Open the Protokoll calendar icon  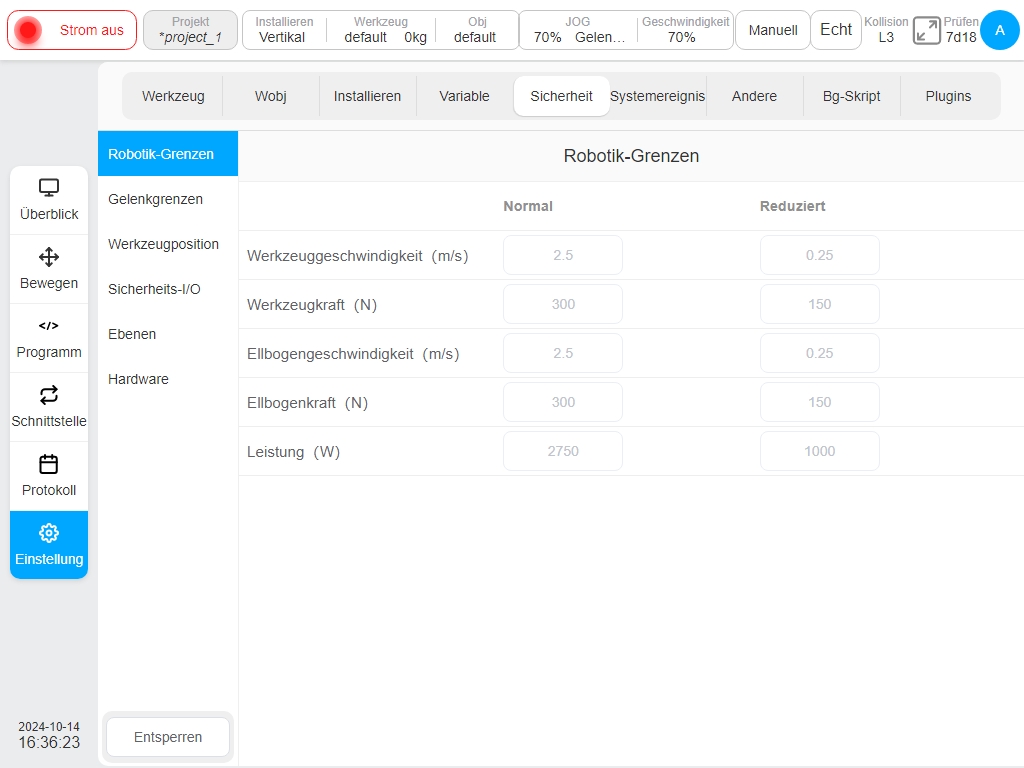(49, 464)
